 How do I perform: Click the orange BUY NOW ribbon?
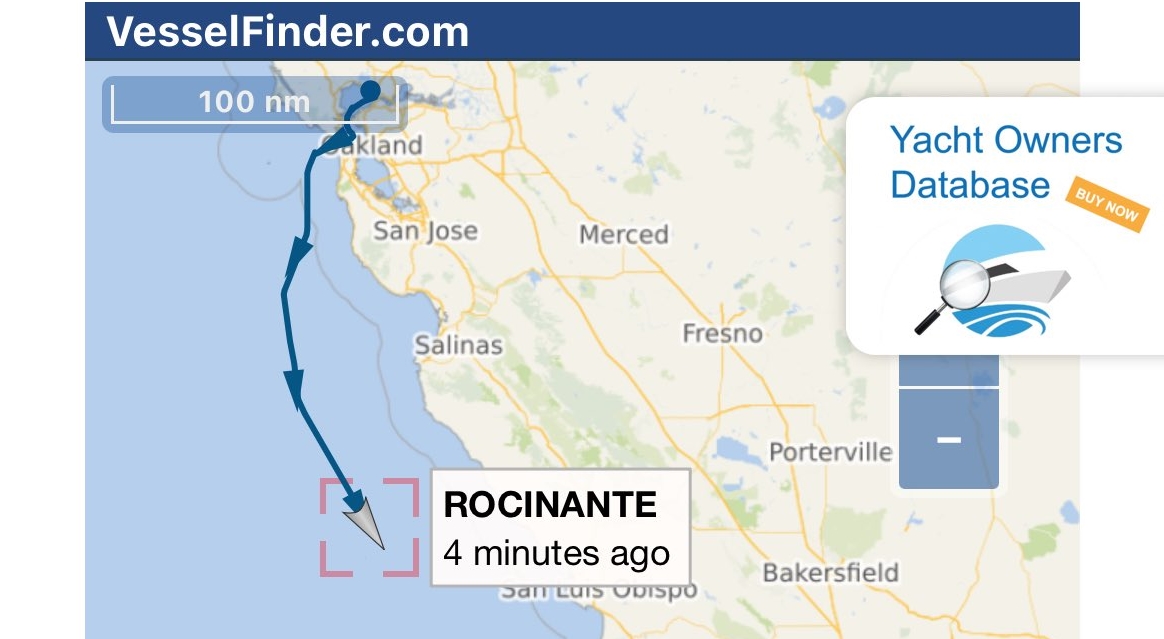(x=1107, y=205)
